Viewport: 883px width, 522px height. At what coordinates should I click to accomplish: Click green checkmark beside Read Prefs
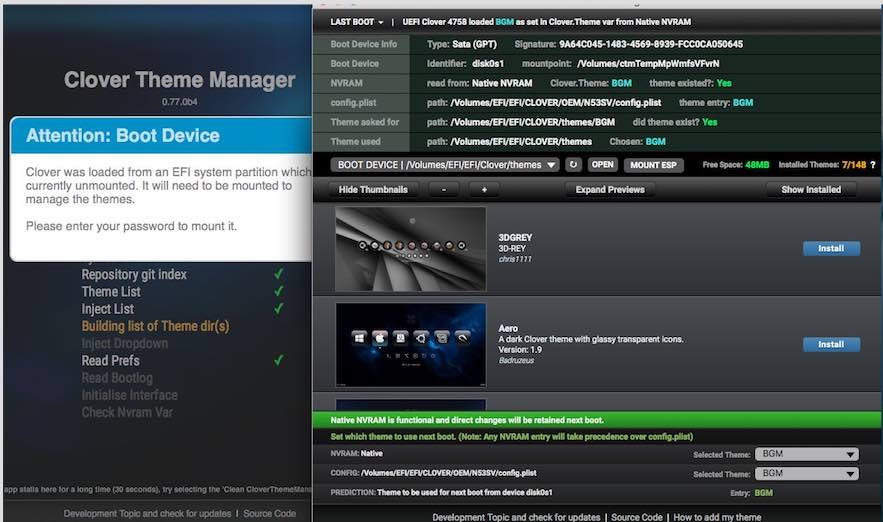coord(279,360)
